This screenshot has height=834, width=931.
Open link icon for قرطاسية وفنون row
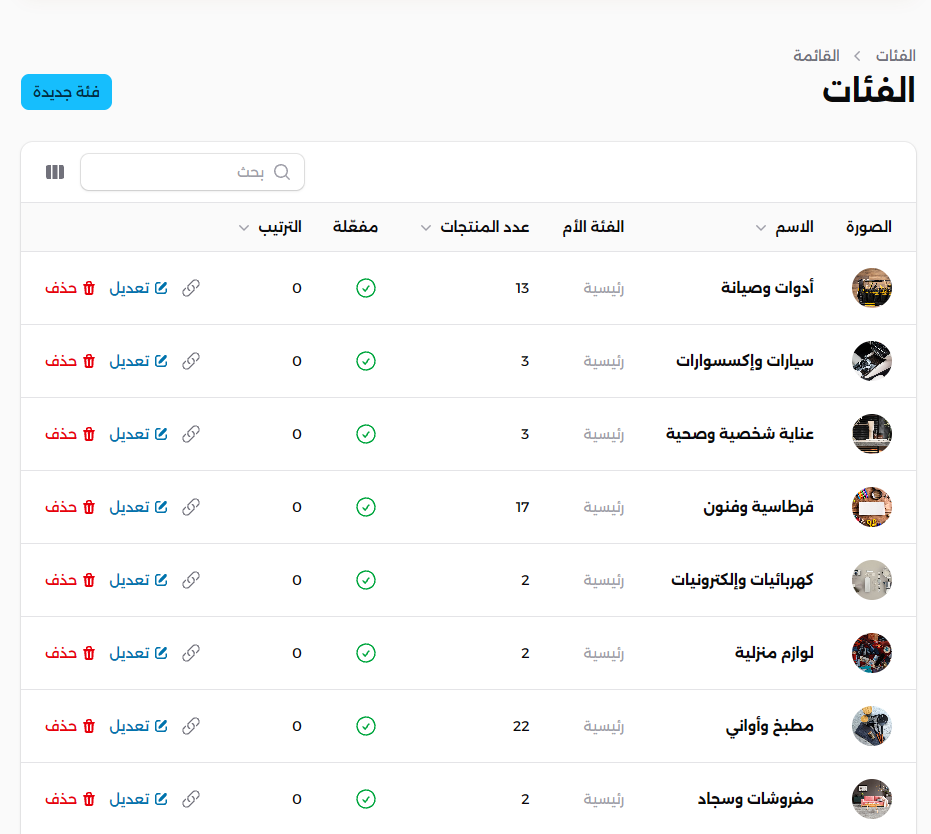tap(191, 507)
